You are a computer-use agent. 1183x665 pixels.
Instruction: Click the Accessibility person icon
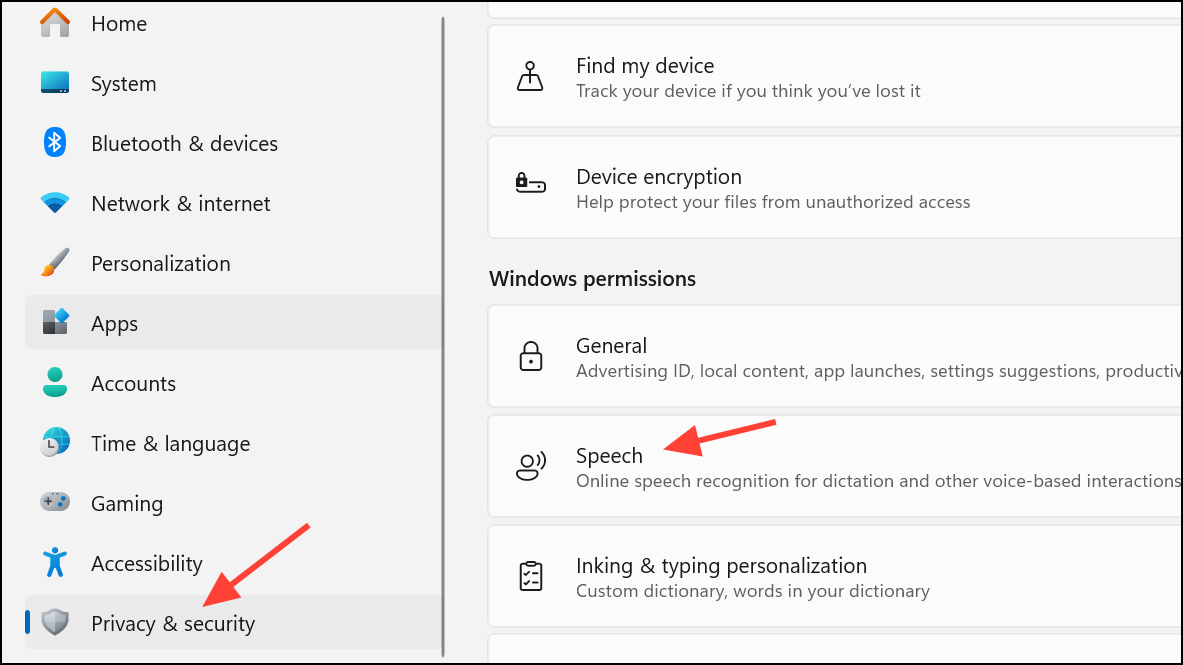pyautogui.click(x=54, y=563)
